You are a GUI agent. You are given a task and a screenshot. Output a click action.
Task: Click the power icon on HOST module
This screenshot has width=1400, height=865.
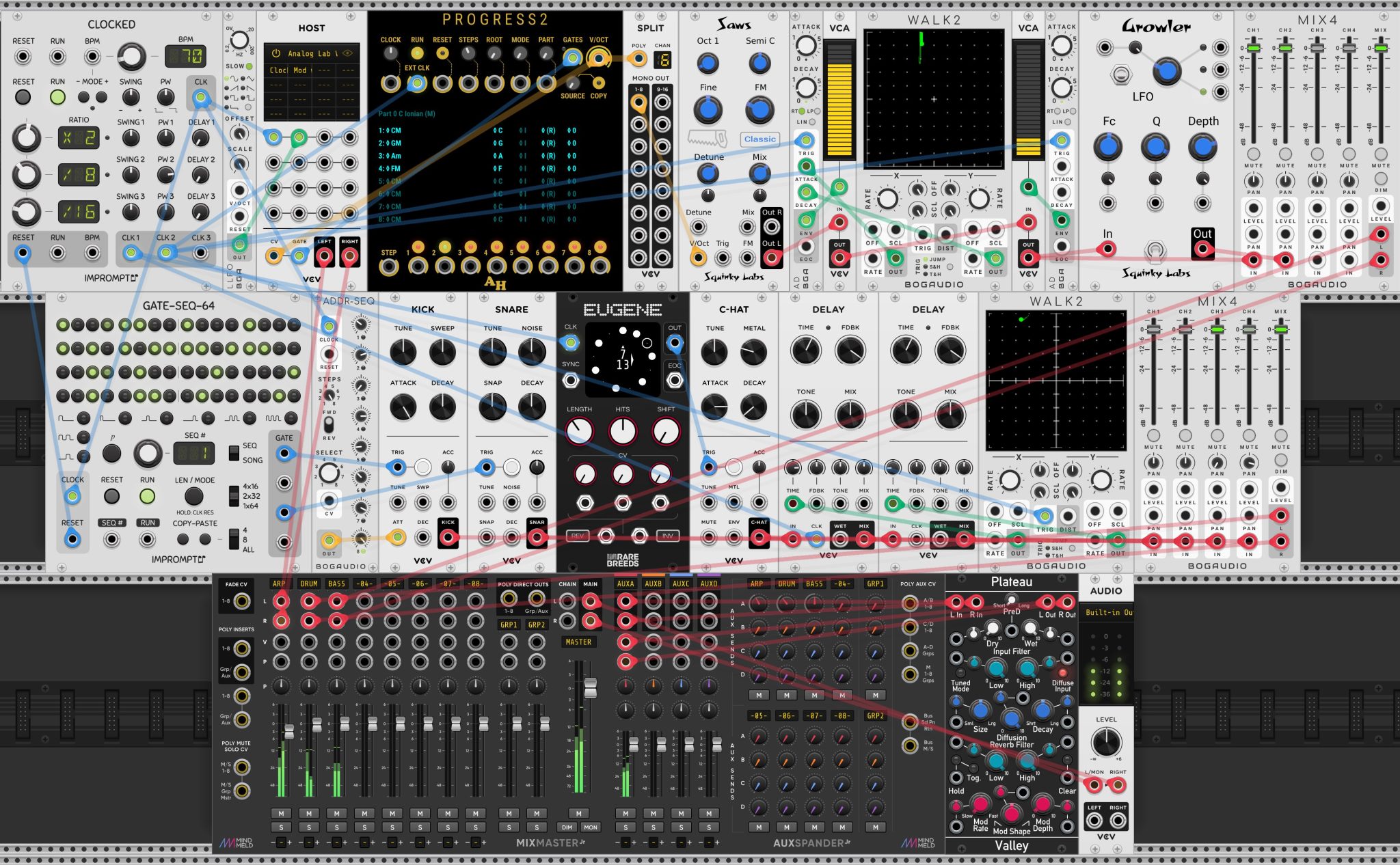pyautogui.click(x=276, y=53)
